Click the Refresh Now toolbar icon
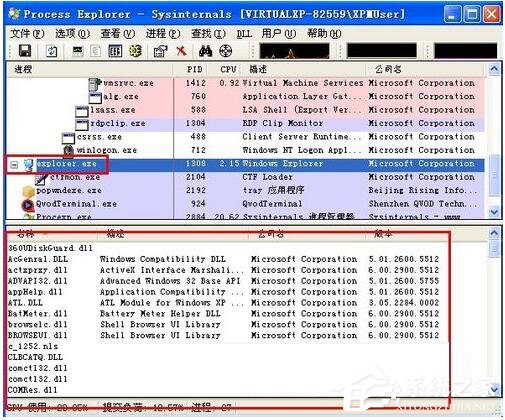 pyautogui.click(x=51, y=51)
